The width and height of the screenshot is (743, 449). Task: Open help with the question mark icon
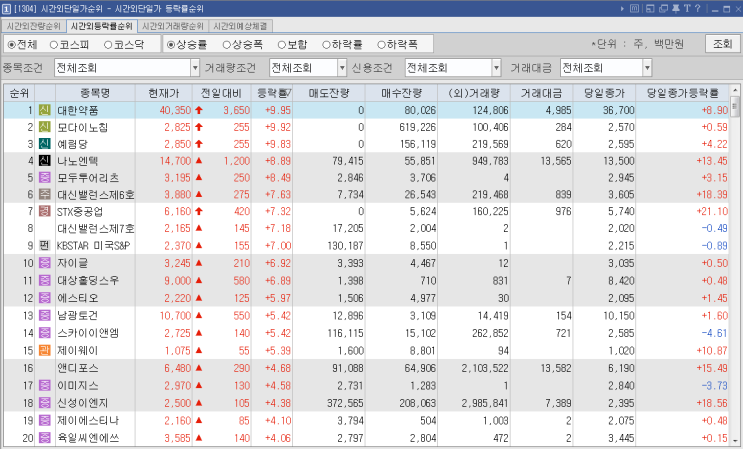click(698, 9)
